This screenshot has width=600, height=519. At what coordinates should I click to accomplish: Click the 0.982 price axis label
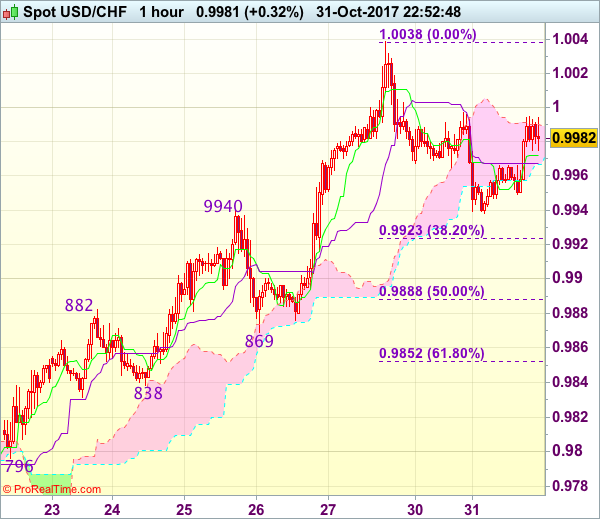(x=570, y=417)
